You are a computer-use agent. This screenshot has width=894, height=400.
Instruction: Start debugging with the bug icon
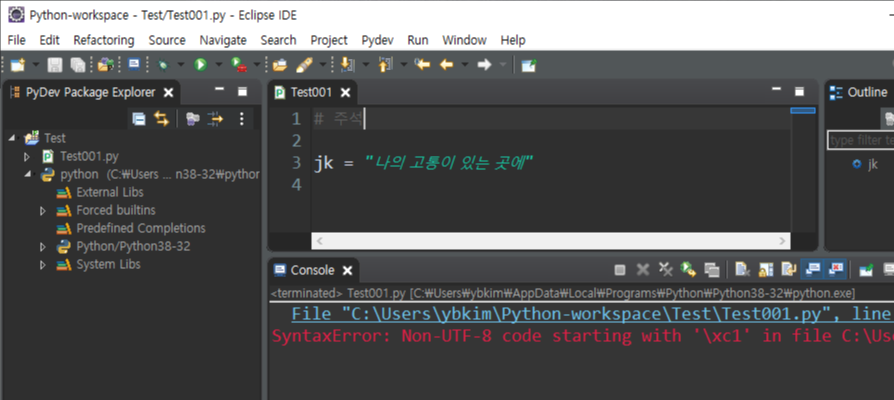(x=164, y=65)
